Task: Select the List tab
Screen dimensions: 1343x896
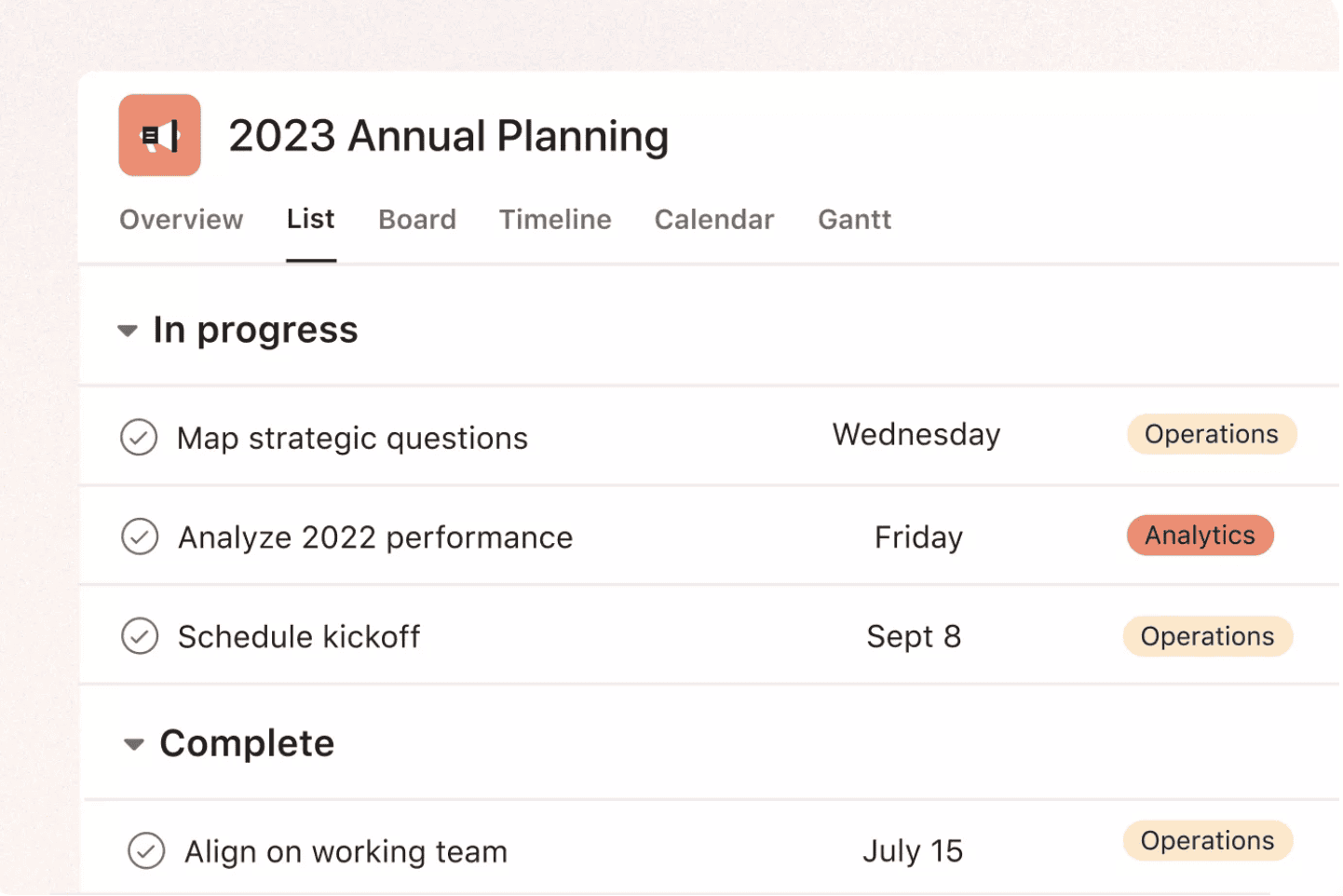Action: 310,219
